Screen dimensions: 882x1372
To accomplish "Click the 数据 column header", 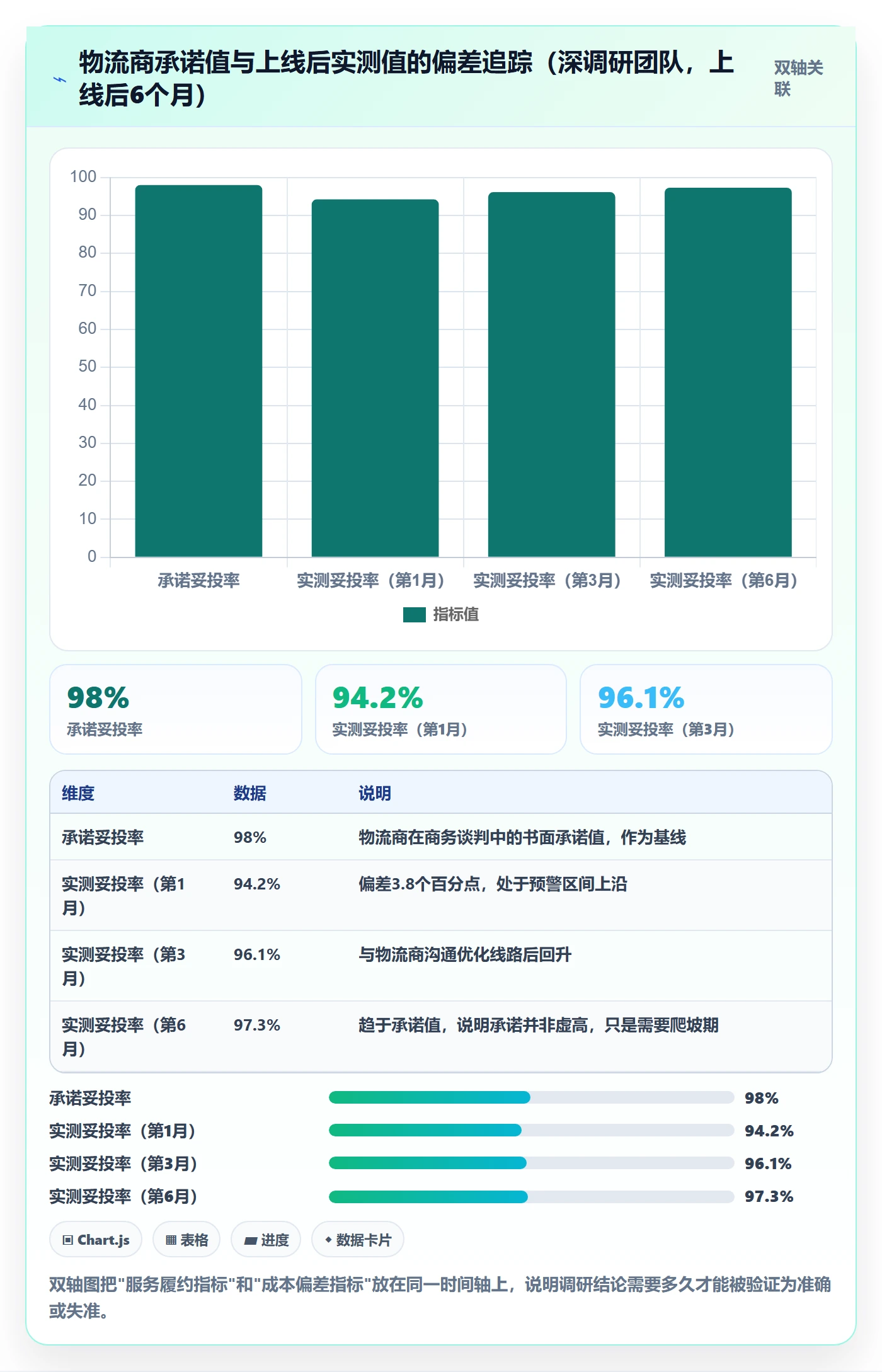I will click(x=249, y=793).
